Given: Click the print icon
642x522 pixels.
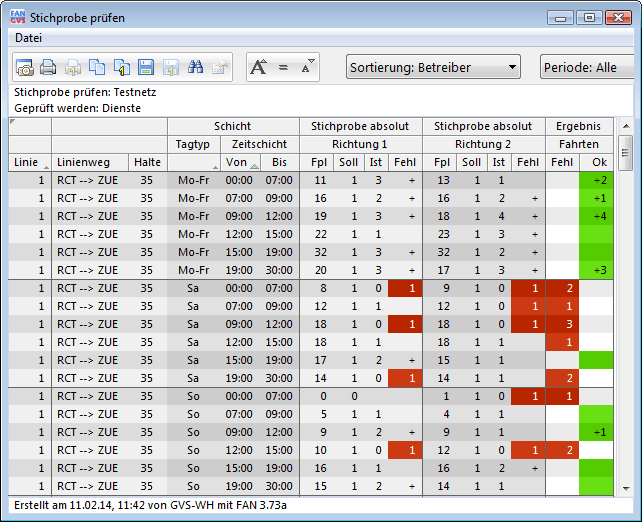Looking at the screenshot, I should coord(48,67).
